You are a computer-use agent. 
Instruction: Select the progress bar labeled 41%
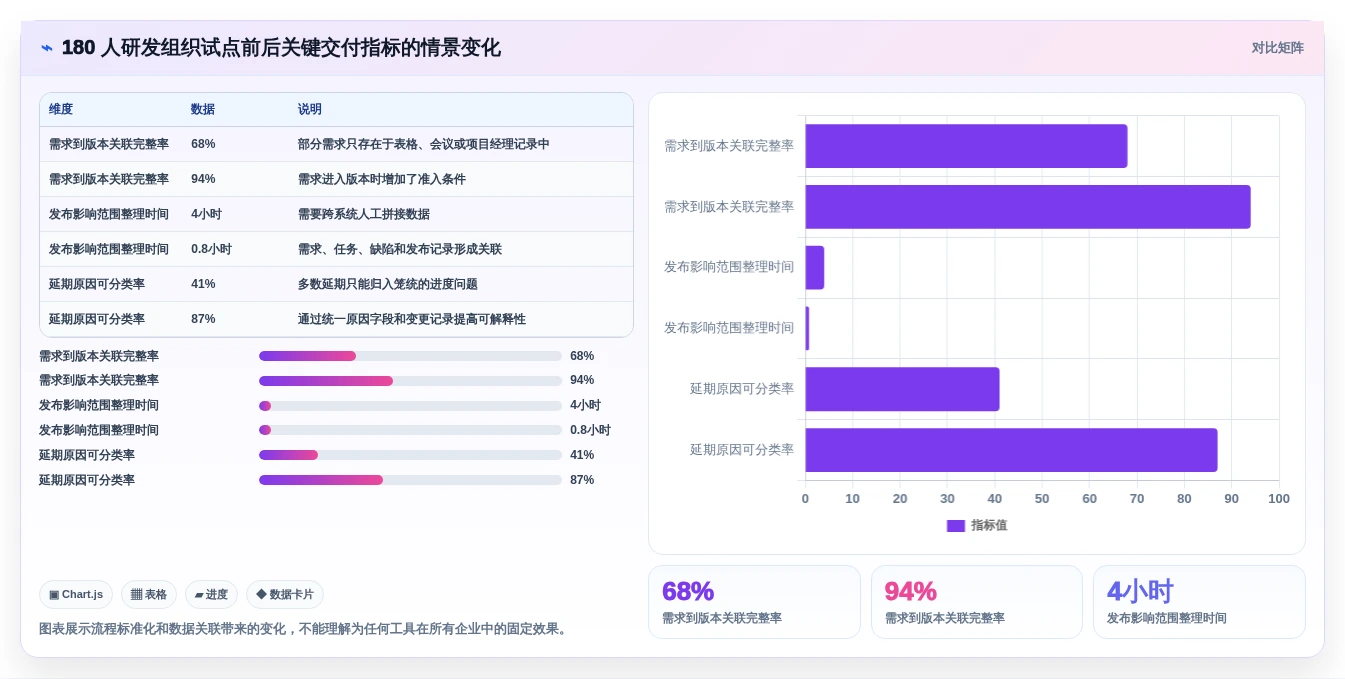410,455
